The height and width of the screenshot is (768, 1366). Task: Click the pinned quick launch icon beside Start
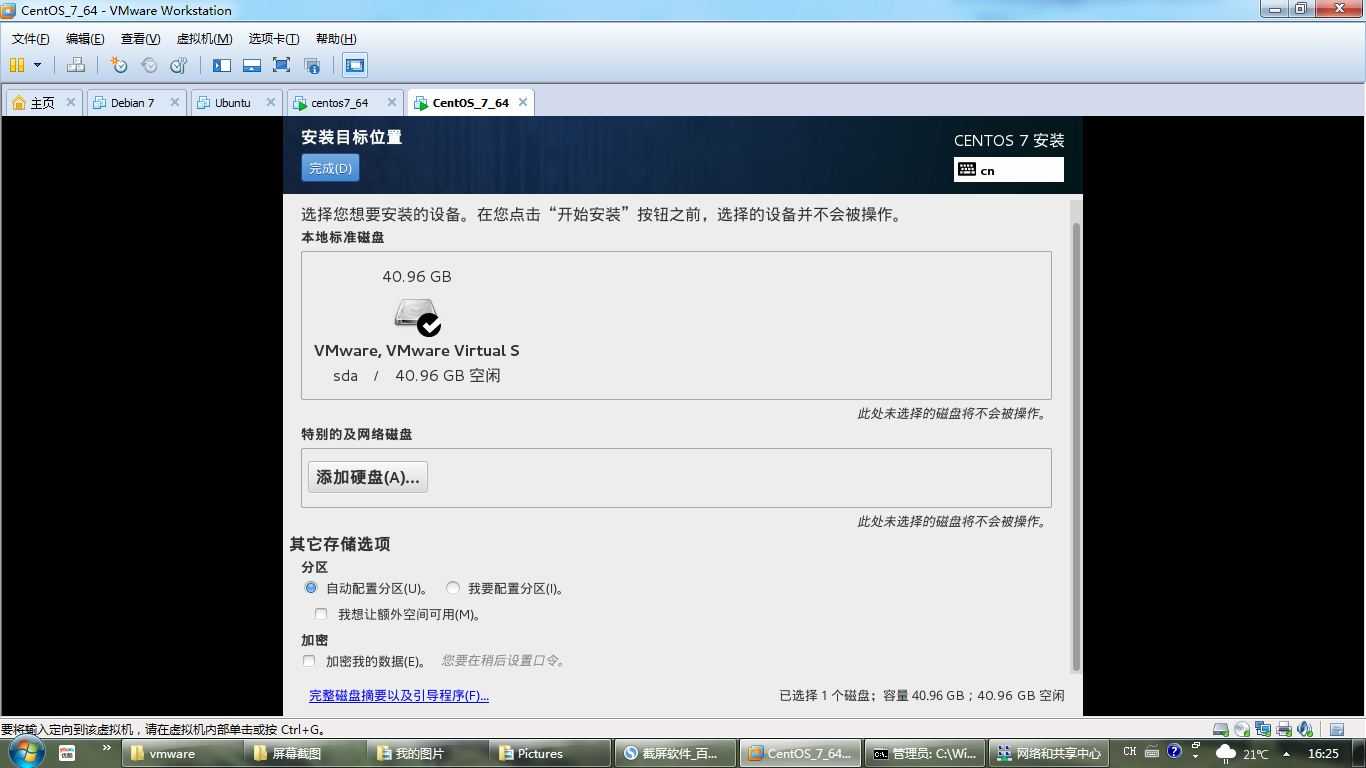(67, 753)
